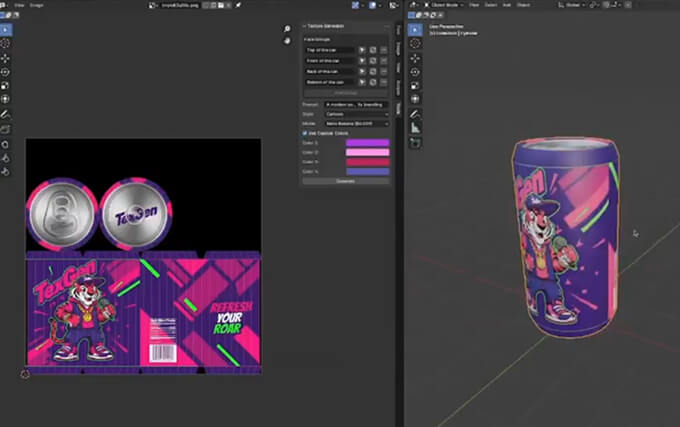Open the Style dropdown set to Cartoon

click(356, 114)
